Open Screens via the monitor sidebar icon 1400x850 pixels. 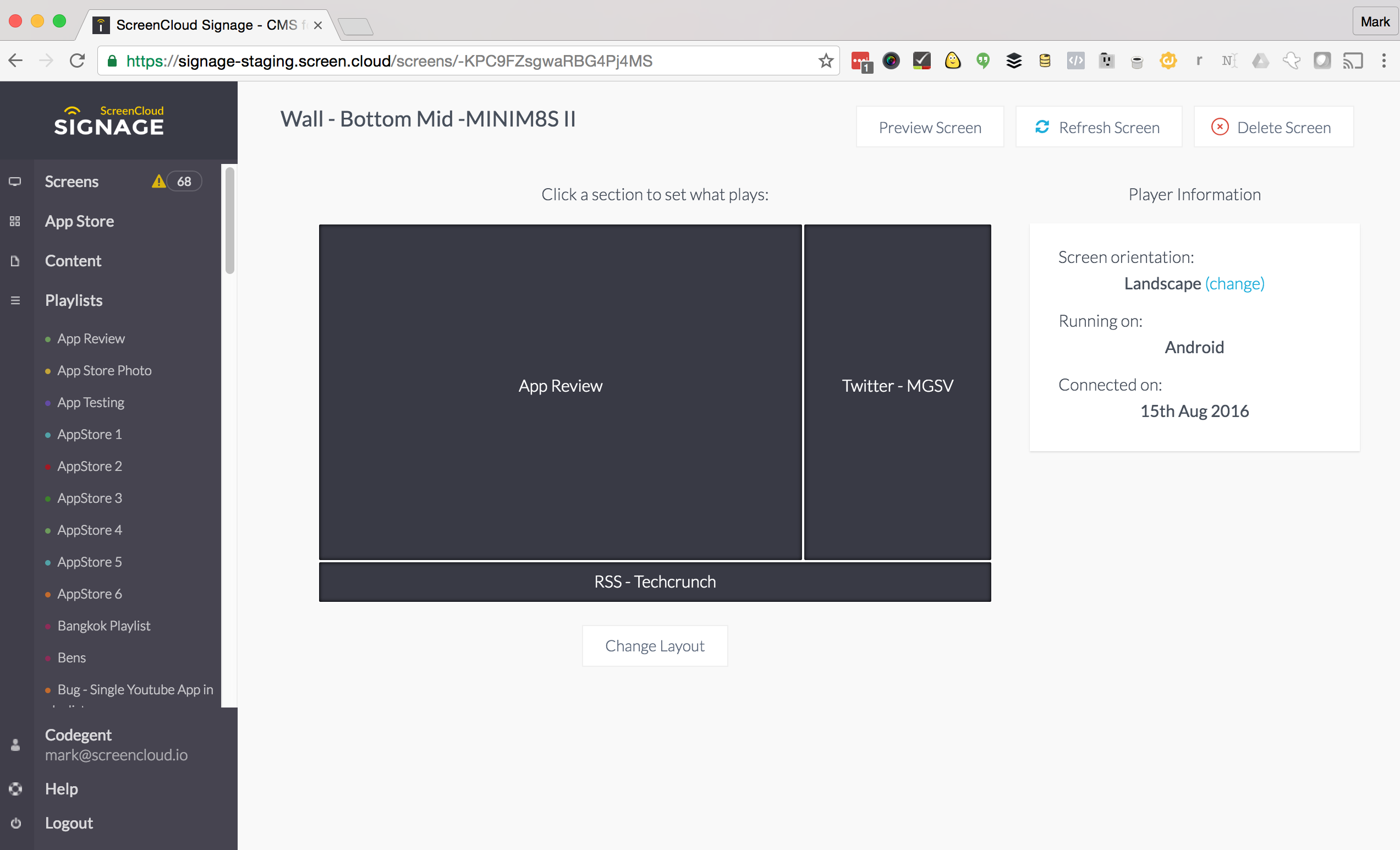pyautogui.click(x=15, y=181)
